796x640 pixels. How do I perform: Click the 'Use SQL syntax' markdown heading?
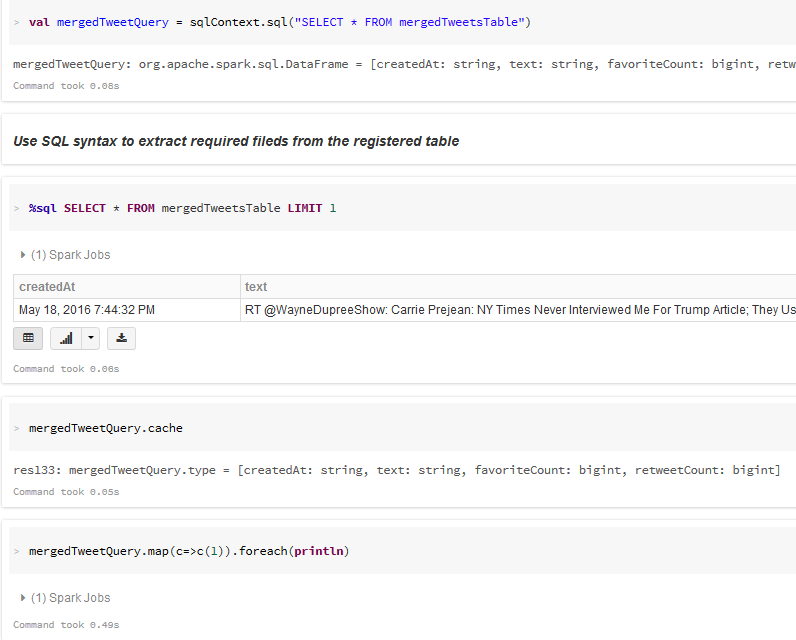click(x=236, y=141)
